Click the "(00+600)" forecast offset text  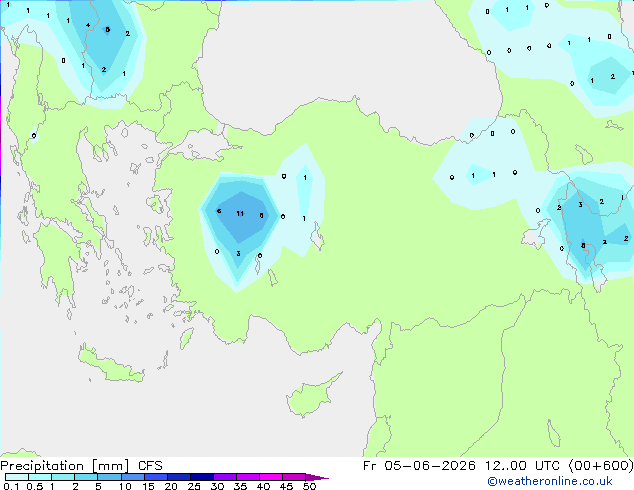(x=601, y=466)
